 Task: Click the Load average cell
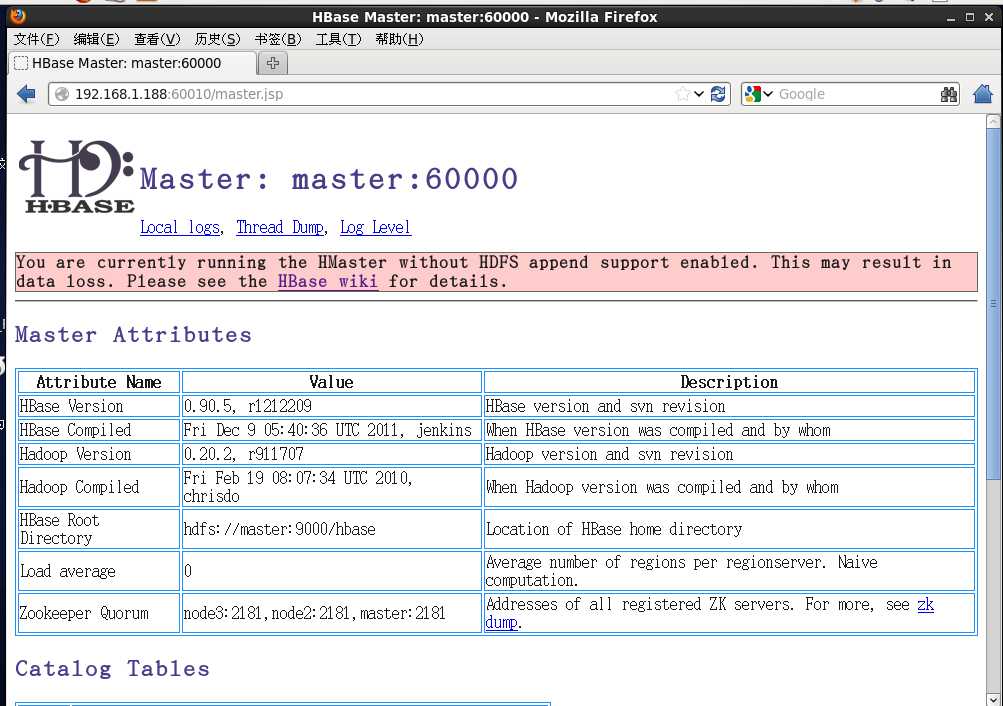point(99,571)
